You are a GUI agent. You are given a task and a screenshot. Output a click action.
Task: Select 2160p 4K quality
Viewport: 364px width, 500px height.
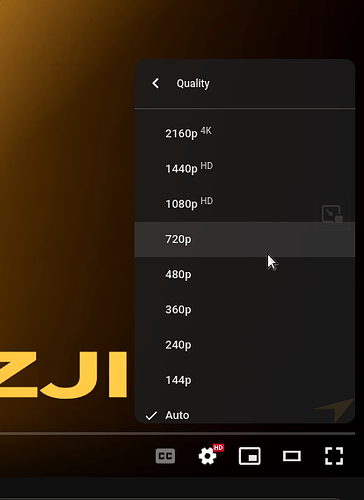(x=245, y=133)
